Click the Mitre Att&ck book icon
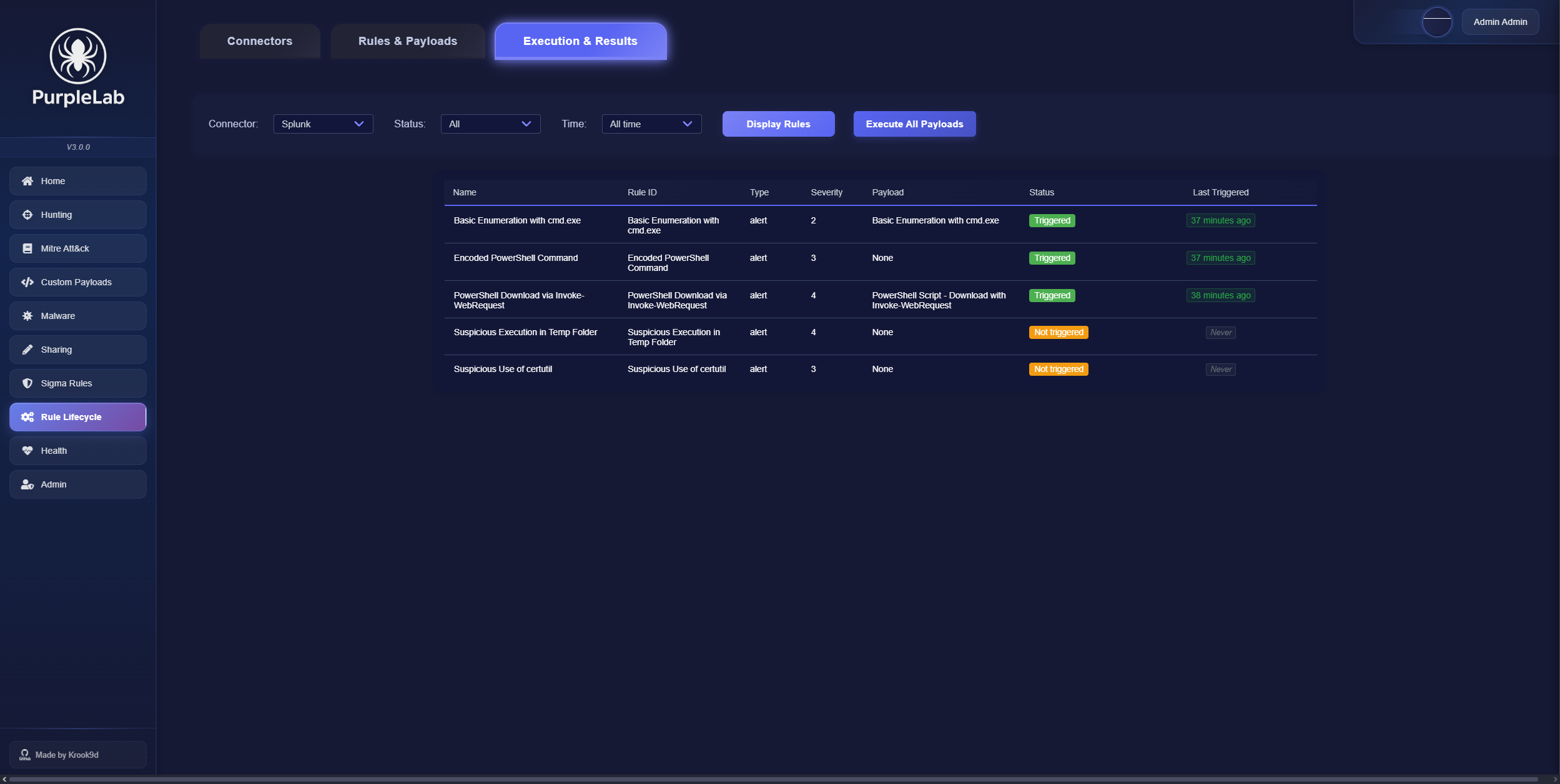Screen dimensions: 1560x784 [x=27, y=248]
